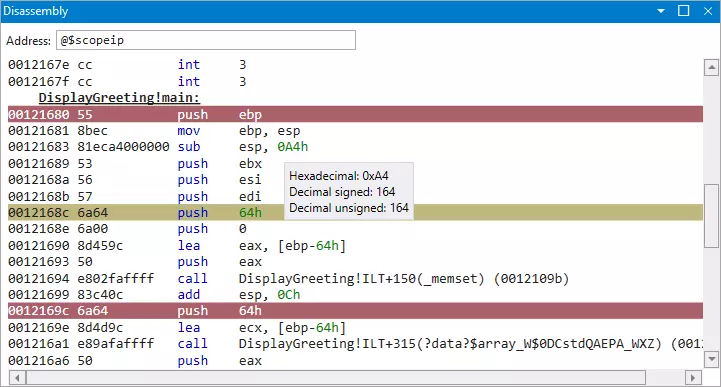Select address 00121681 mov ebp, esp line
The height and width of the screenshot is (387, 721).
coord(355,131)
